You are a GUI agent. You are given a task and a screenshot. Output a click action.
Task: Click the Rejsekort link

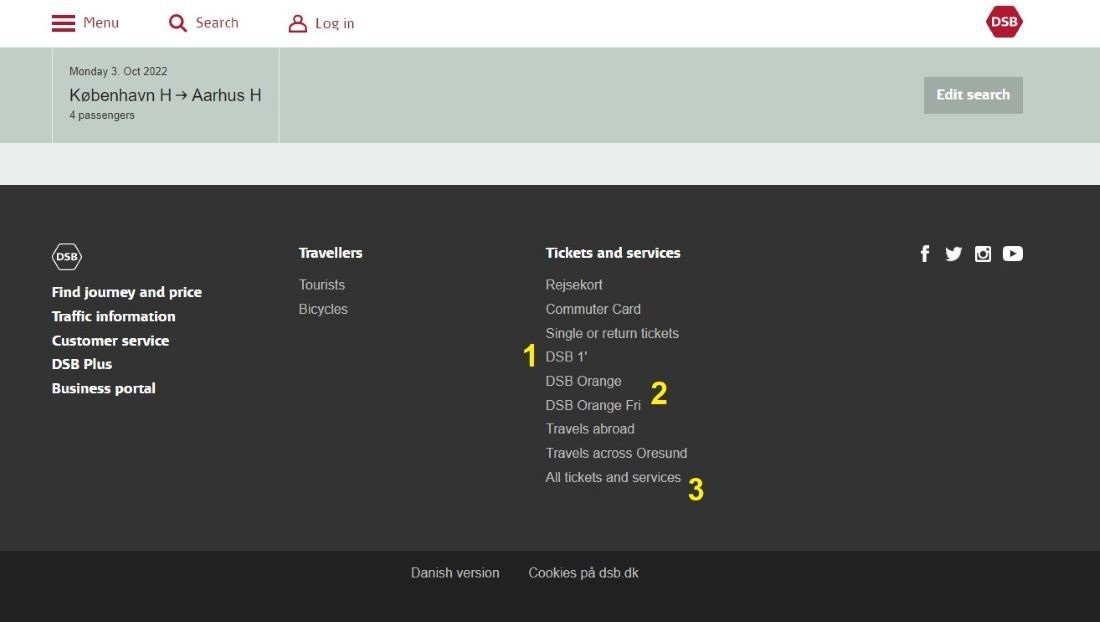(573, 285)
